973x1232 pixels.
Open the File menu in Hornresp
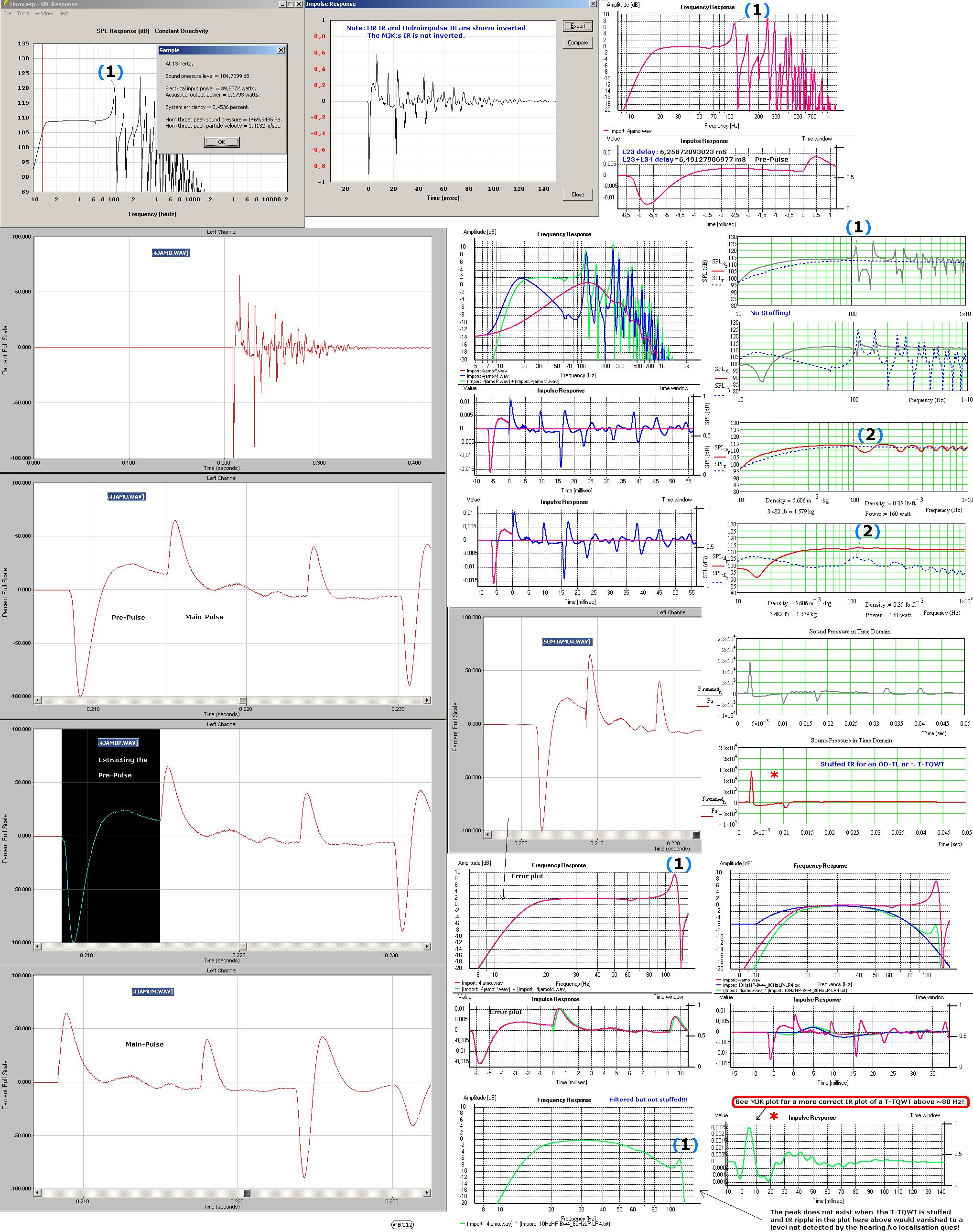point(7,13)
